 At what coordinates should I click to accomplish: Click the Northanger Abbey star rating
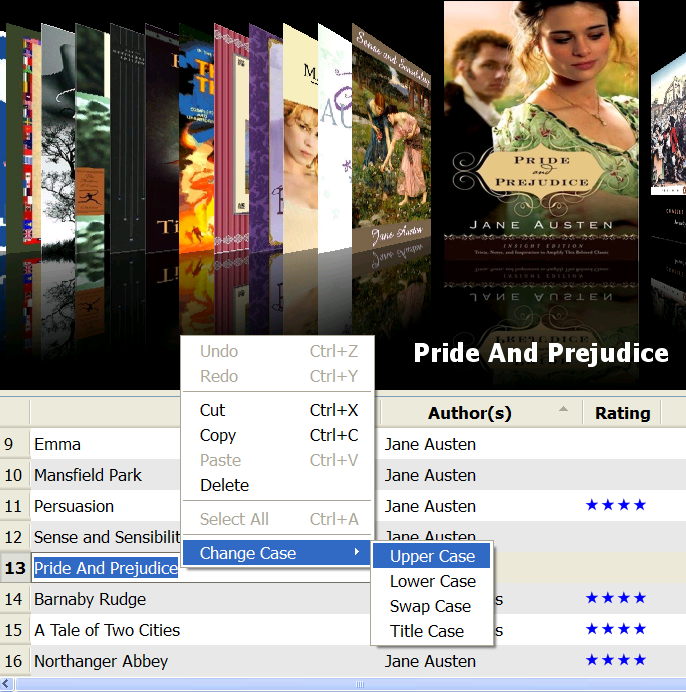click(x=616, y=660)
